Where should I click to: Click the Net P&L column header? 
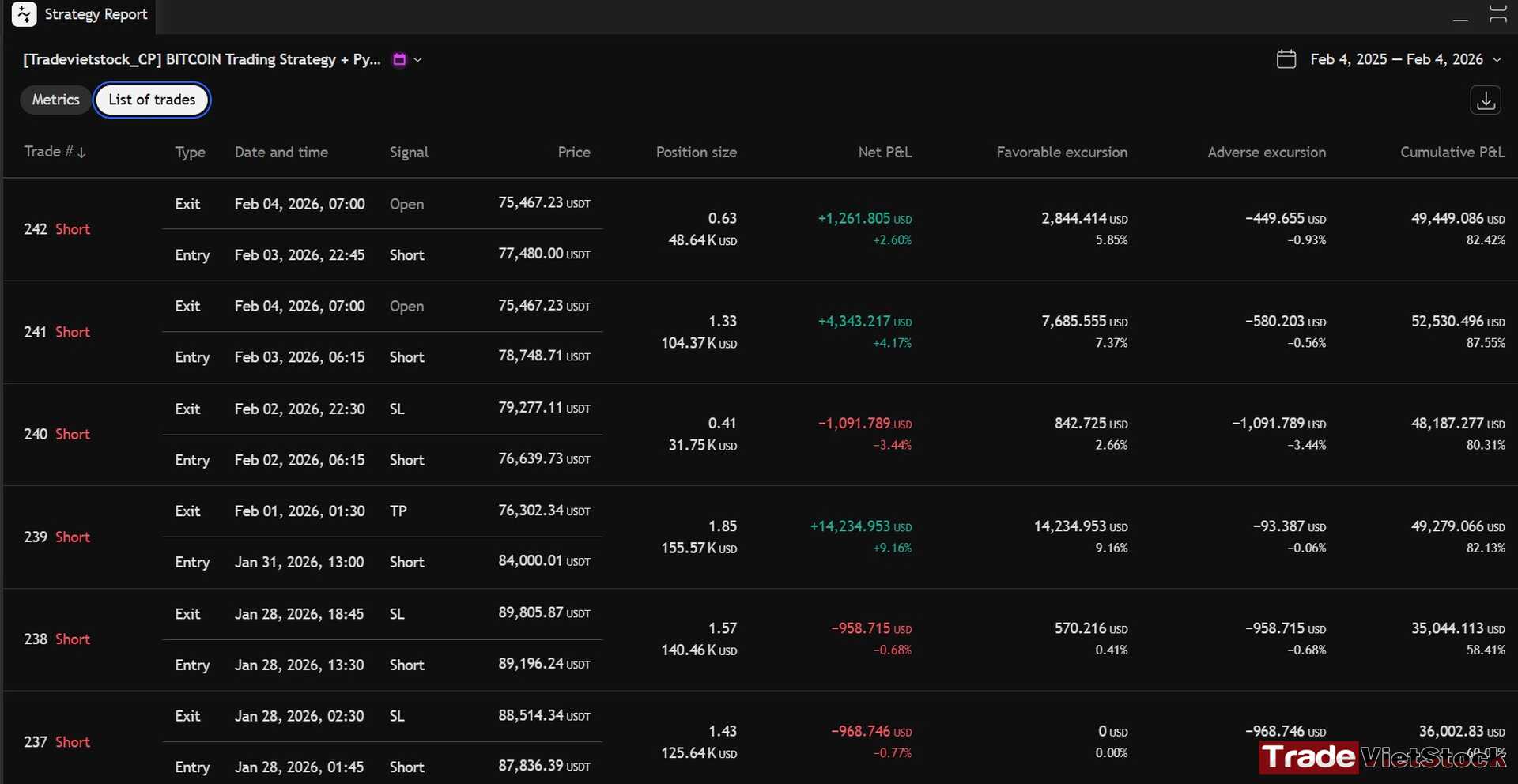click(x=885, y=153)
